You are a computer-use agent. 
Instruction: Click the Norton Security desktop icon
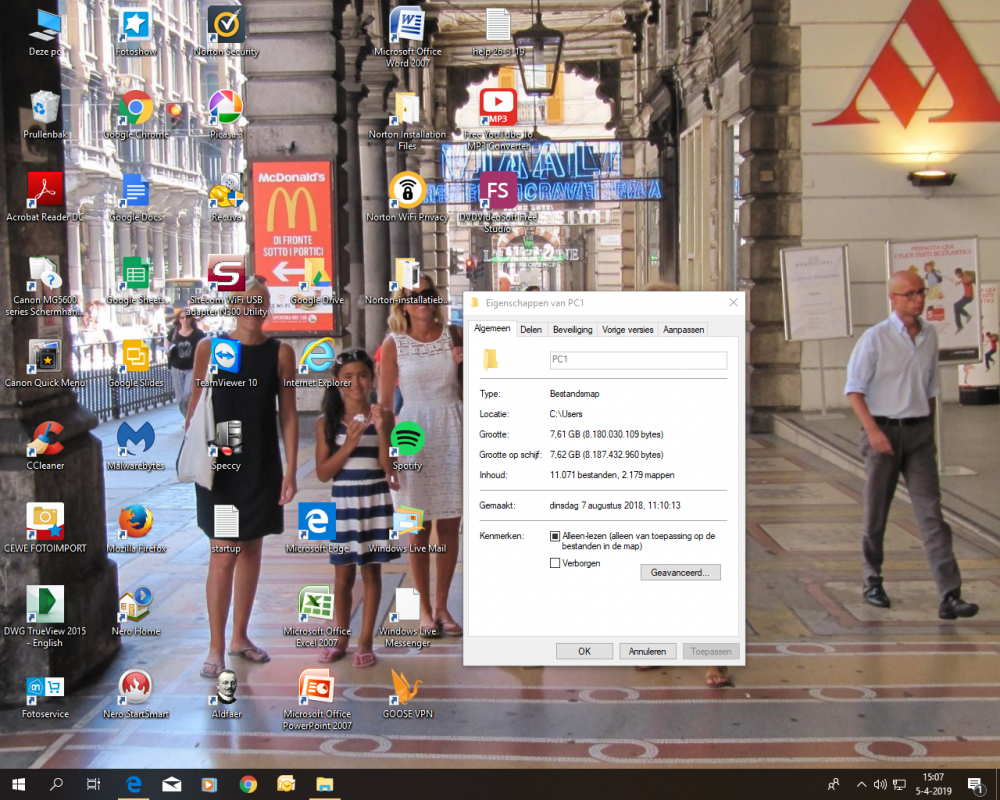pos(226,25)
